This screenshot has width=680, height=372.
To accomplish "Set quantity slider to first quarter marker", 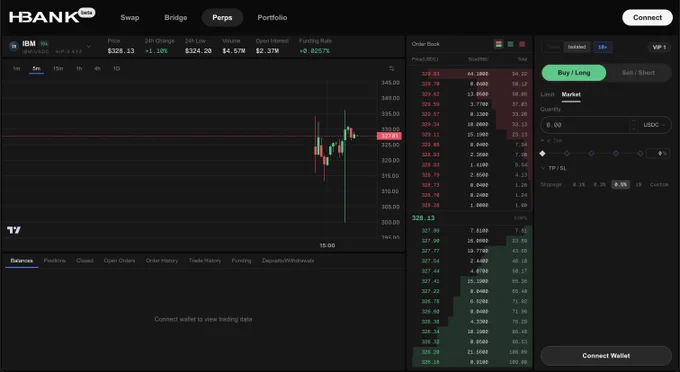I will point(567,153).
